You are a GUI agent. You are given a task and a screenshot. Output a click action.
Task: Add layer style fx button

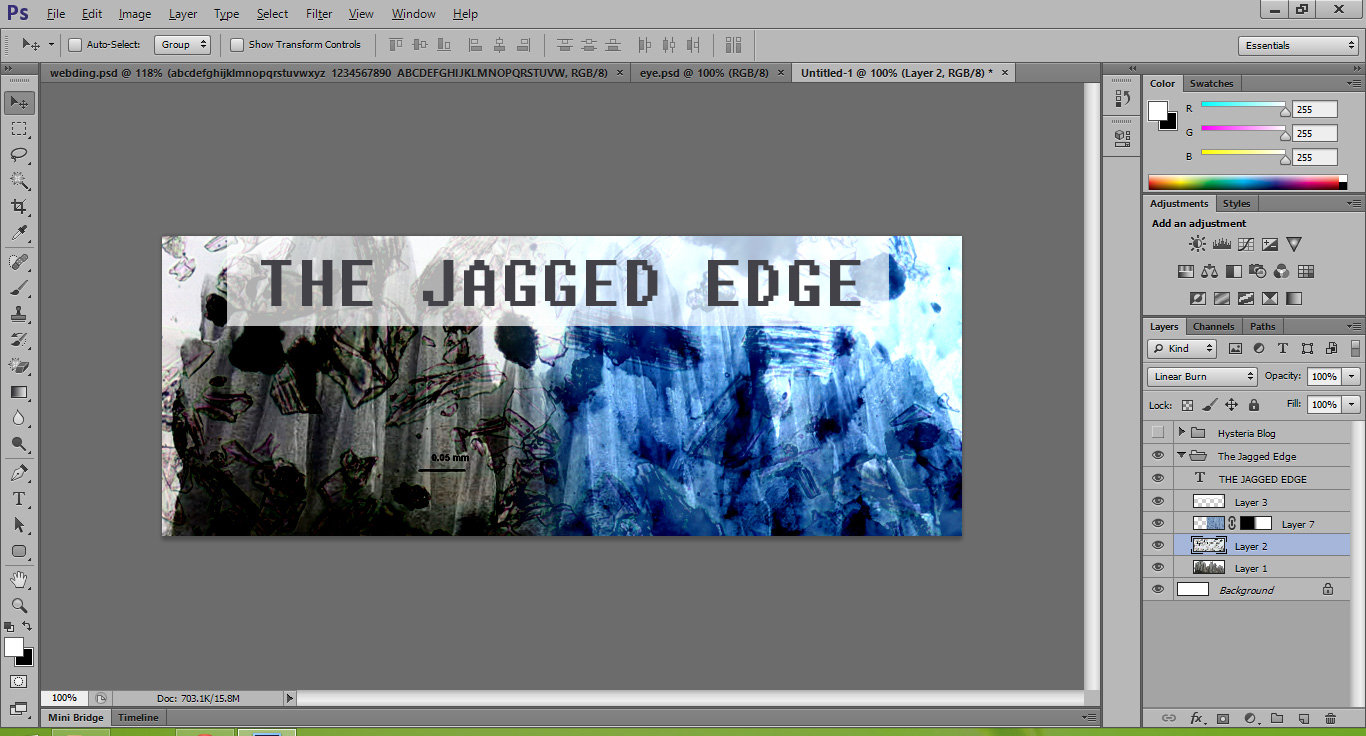click(1196, 718)
